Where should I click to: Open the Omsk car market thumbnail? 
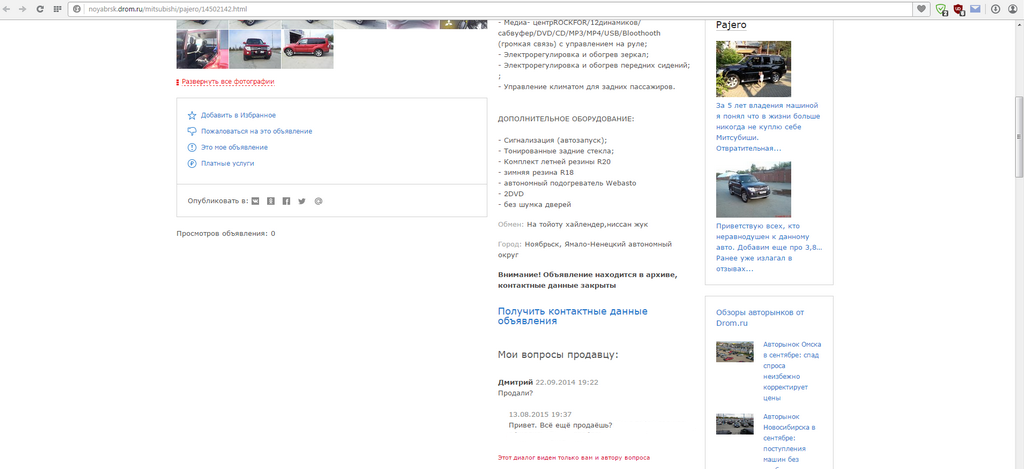pos(735,351)
